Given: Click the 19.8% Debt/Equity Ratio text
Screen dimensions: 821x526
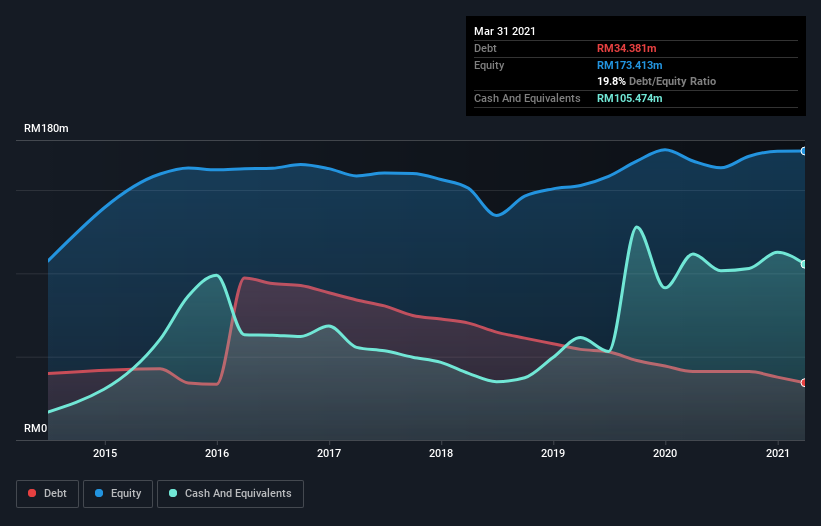Looking at the screenshot, I should (x=657, y=81).
